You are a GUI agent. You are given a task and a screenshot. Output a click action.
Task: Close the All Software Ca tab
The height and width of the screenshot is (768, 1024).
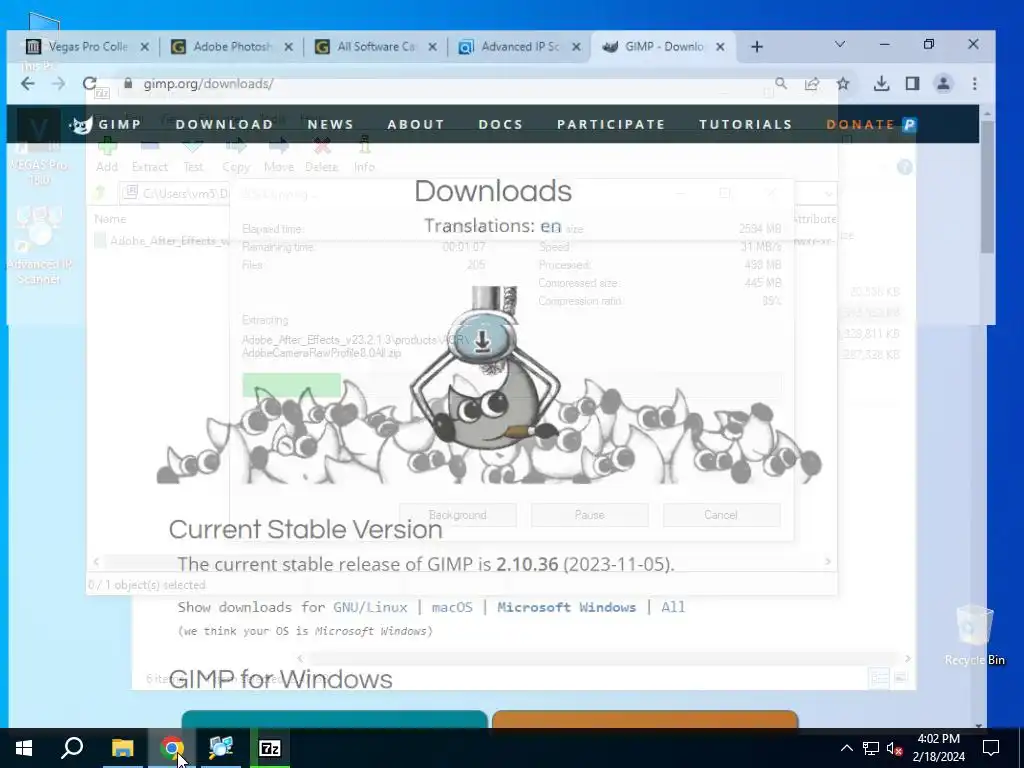(x=432, y=46)
